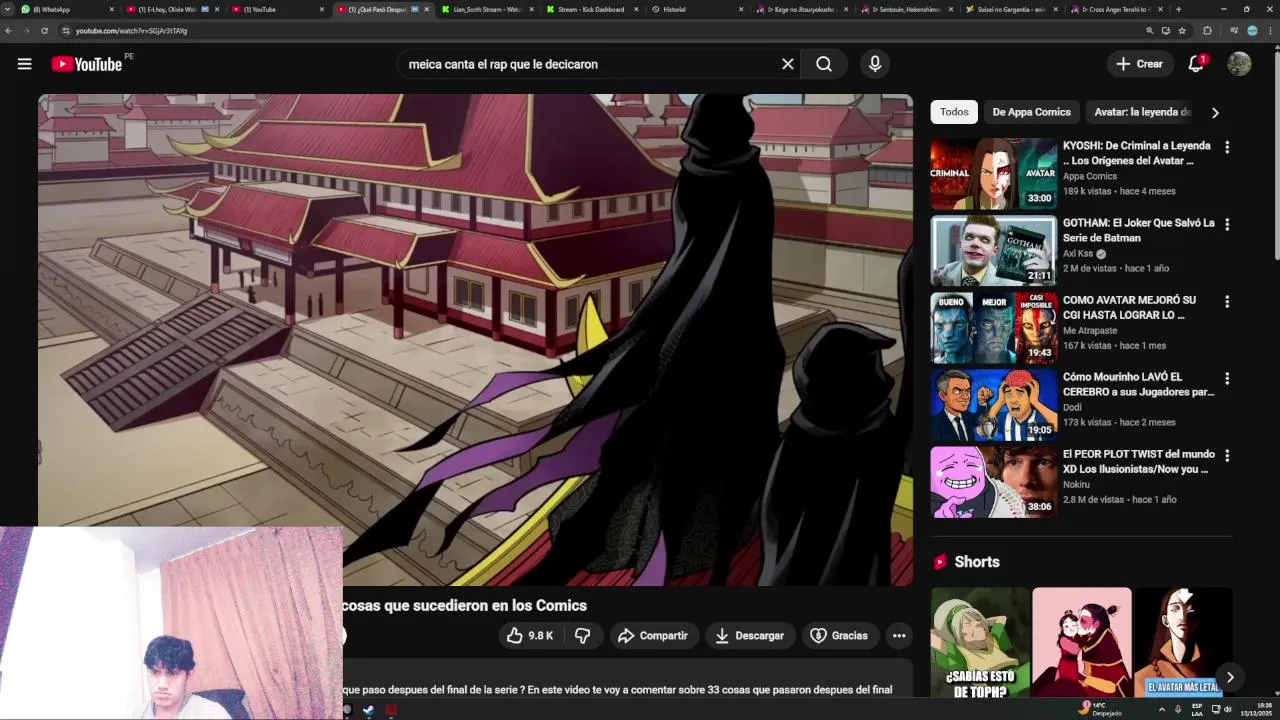This screenshot has width=1280, height=720.
Task: Show more filter chips with right chevron
Action: coord(1215,113)
